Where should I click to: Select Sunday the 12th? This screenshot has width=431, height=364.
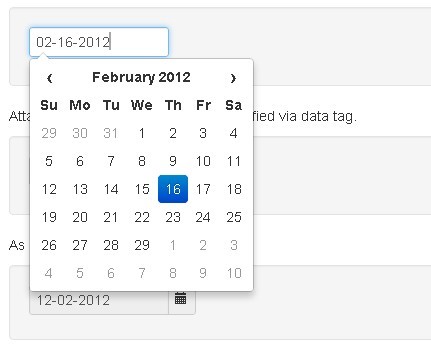(x=49, y=189)
